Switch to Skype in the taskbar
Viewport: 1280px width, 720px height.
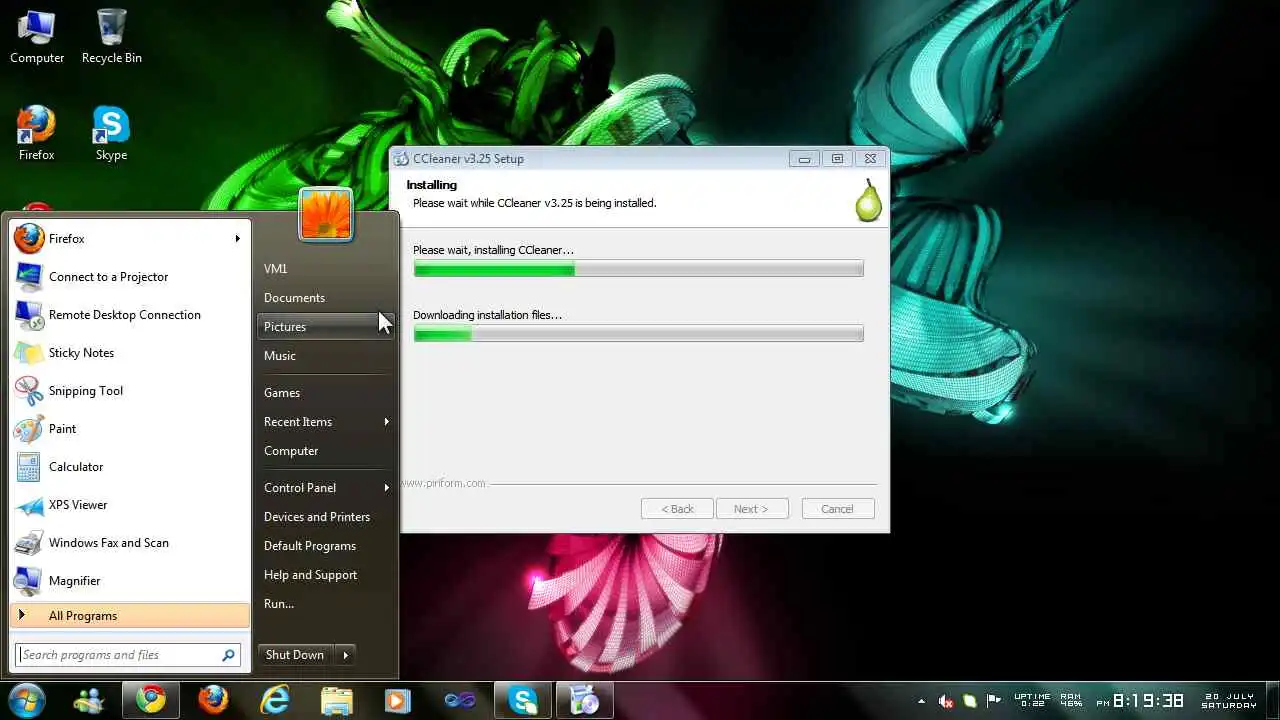[x=523, y=700]
